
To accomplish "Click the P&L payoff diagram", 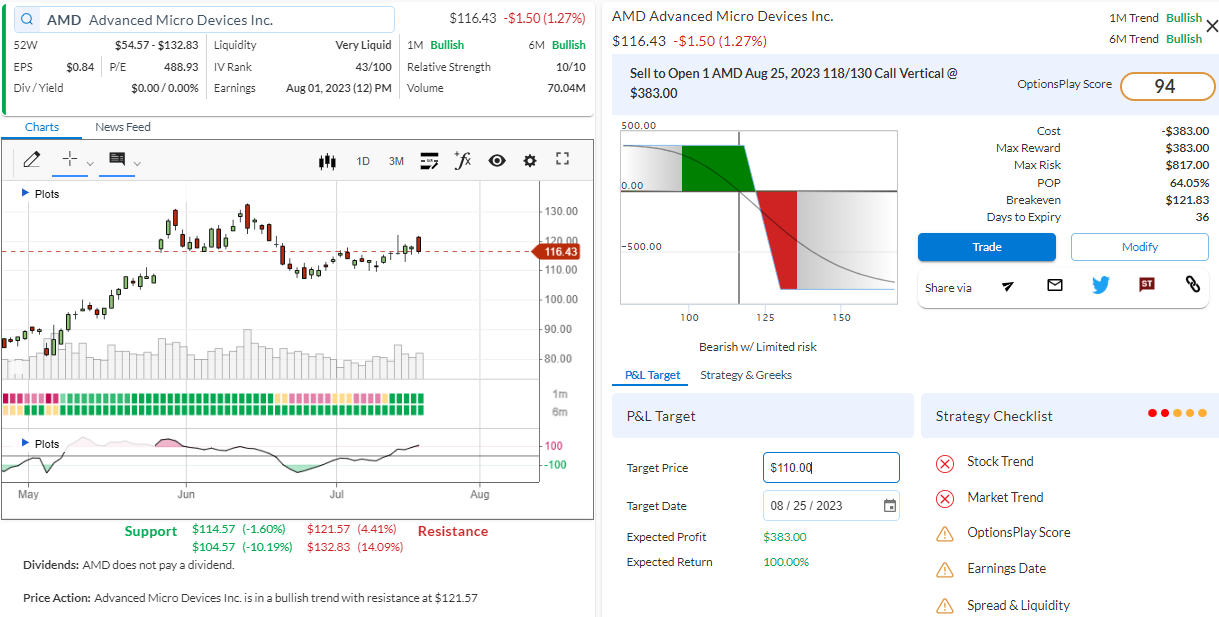I will (759, 217).
